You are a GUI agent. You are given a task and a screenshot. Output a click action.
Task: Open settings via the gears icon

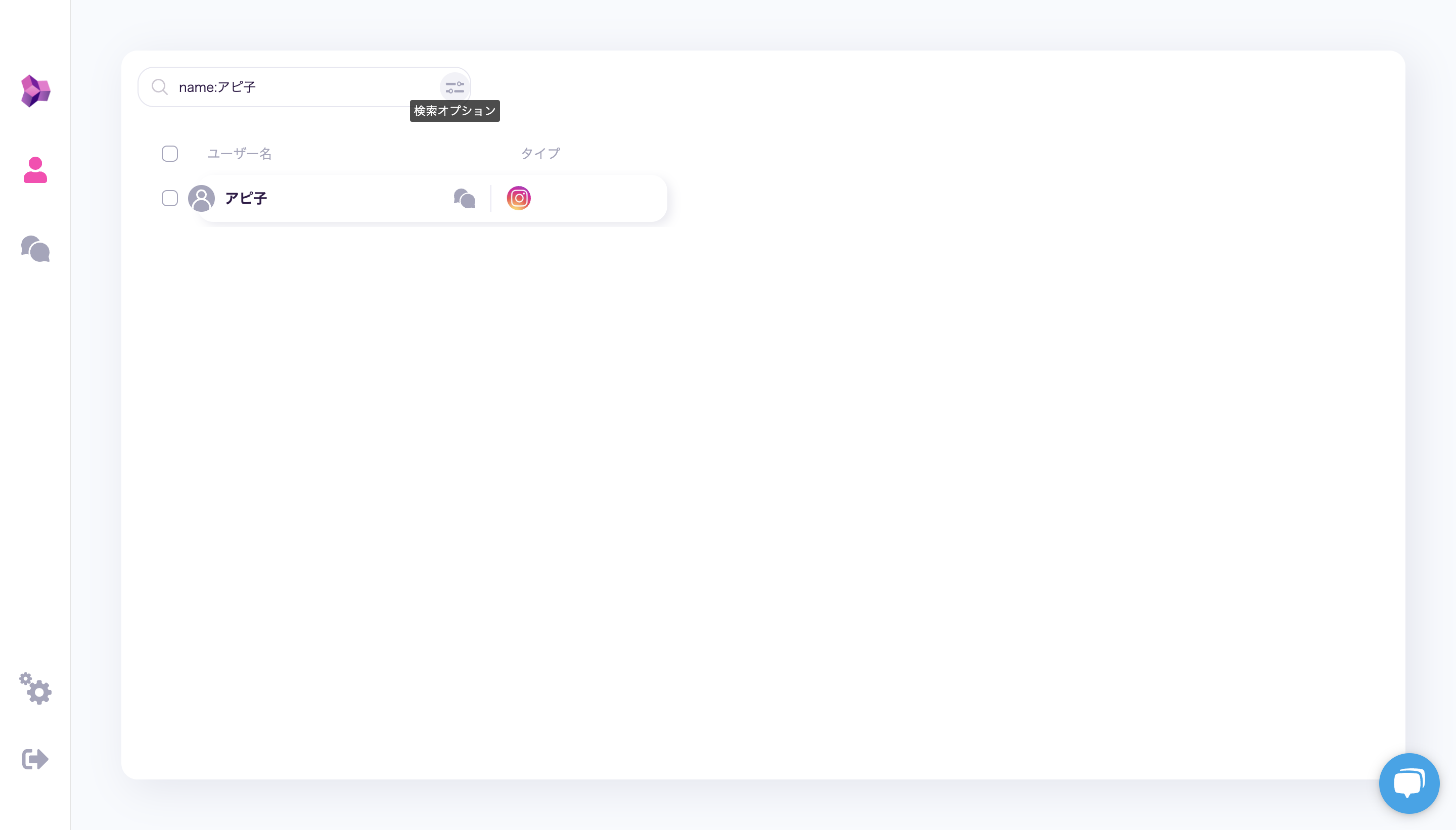click(35, 688)
